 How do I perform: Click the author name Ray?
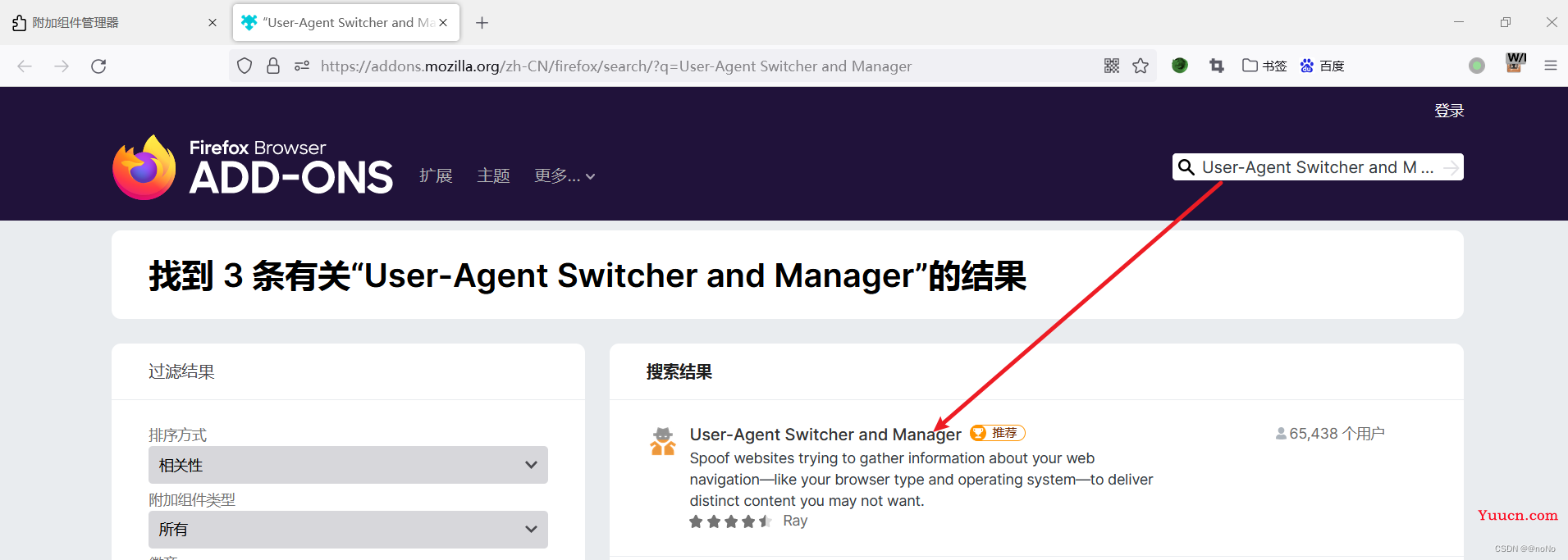click(795, 521)
